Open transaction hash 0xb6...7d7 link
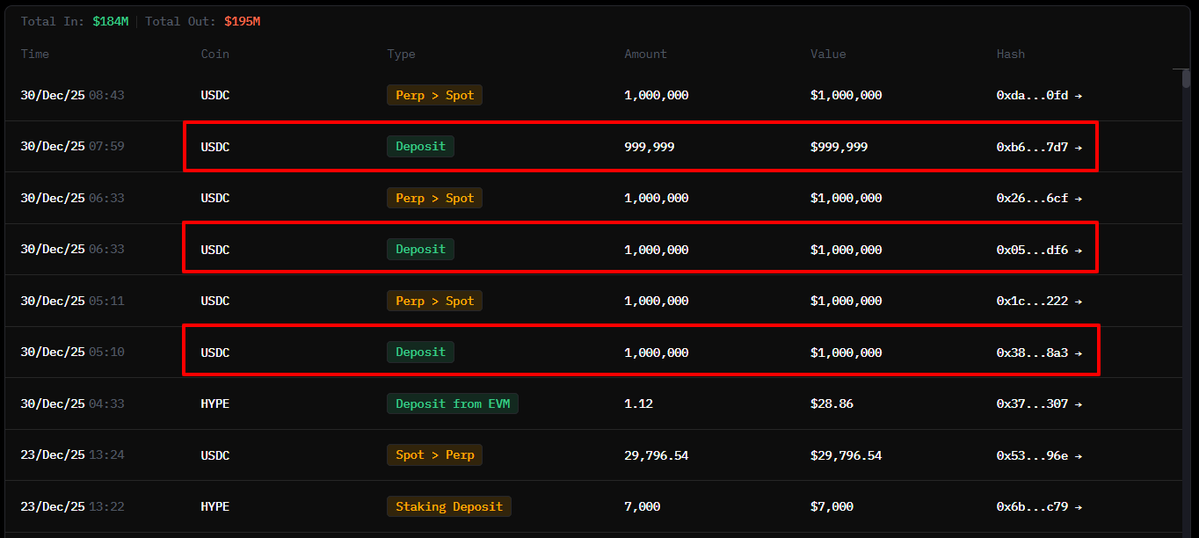 click(1038, 147)
